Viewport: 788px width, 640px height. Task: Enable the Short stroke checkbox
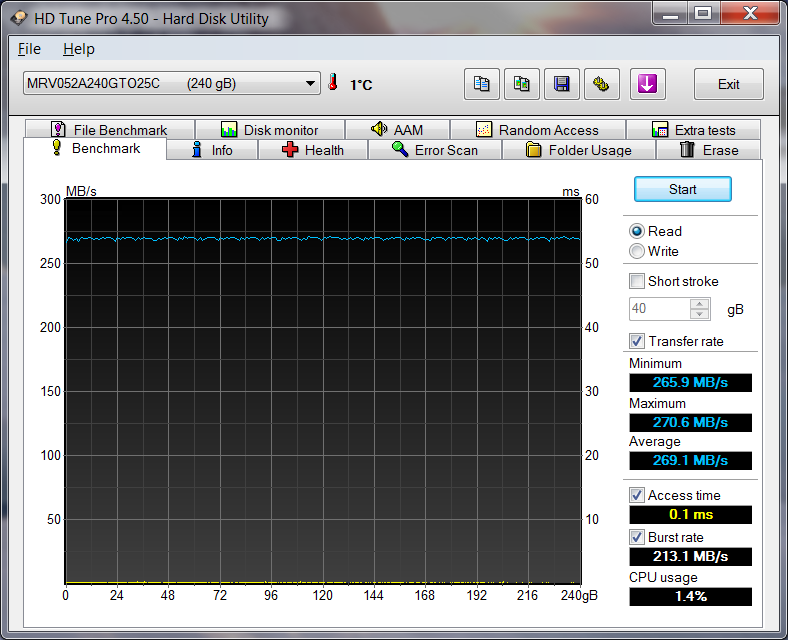pyautogui.click(x=637, y=281)
